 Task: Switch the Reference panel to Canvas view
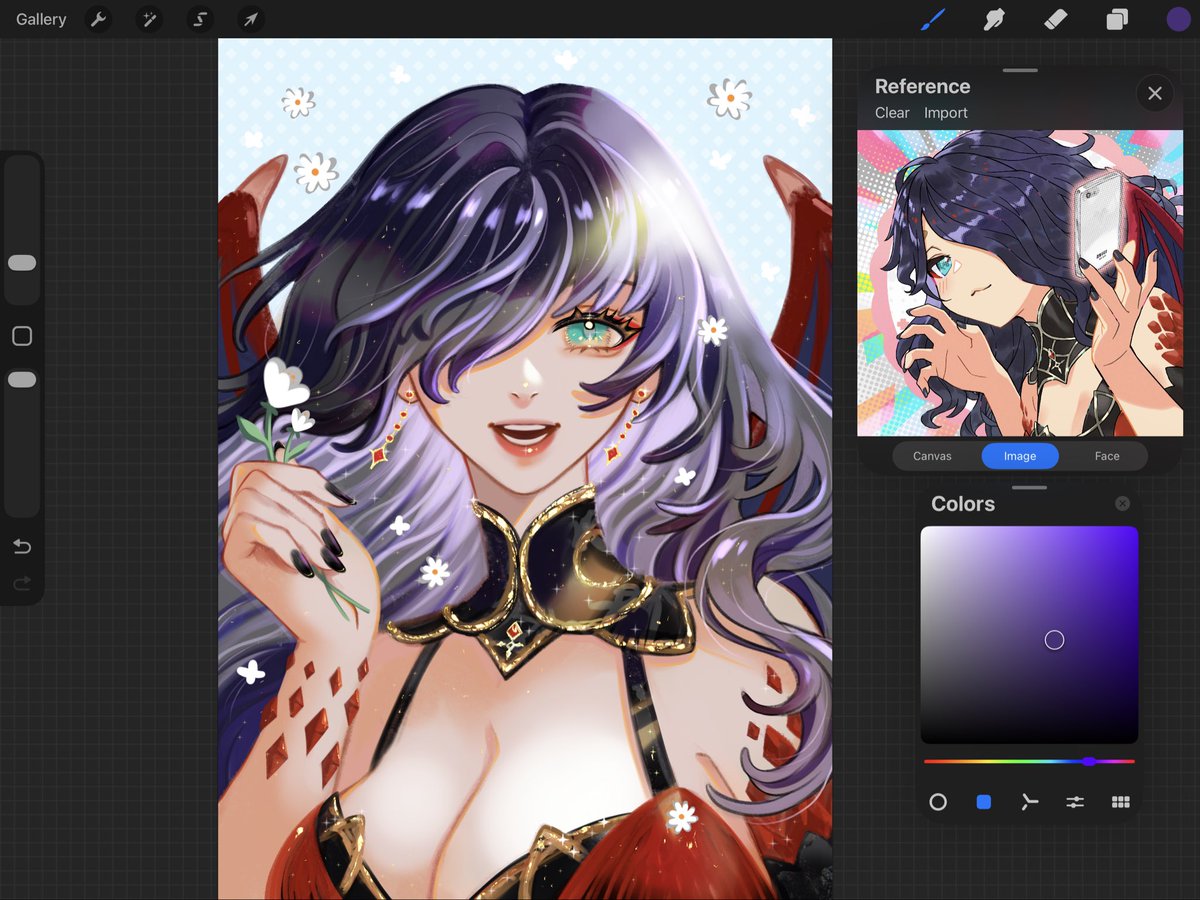tap(931, 456)
